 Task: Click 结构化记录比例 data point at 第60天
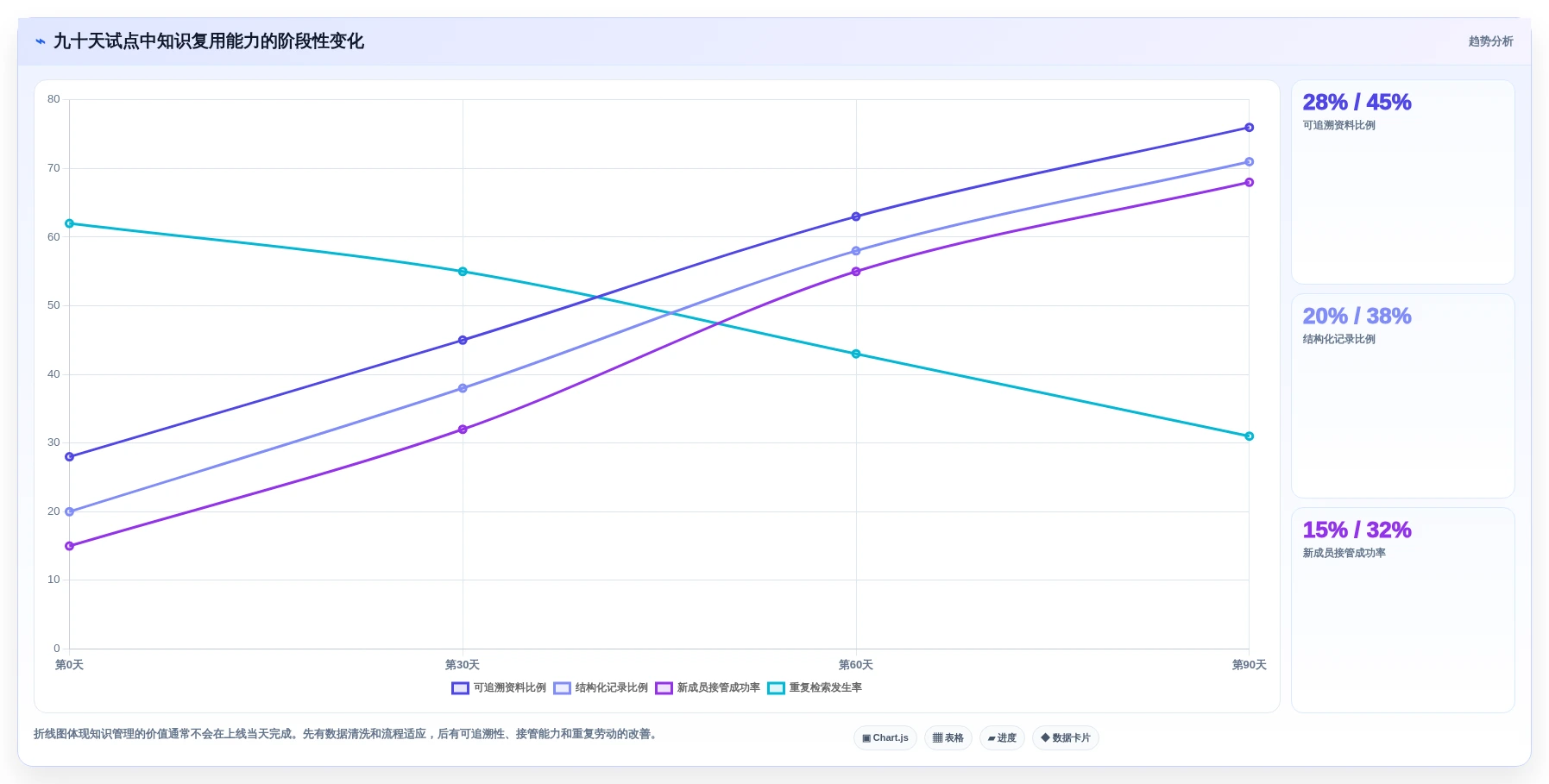tap(856, 251)
